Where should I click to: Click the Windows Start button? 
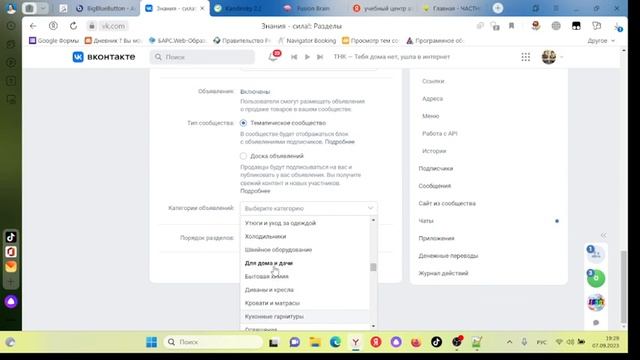click(151, 342)
